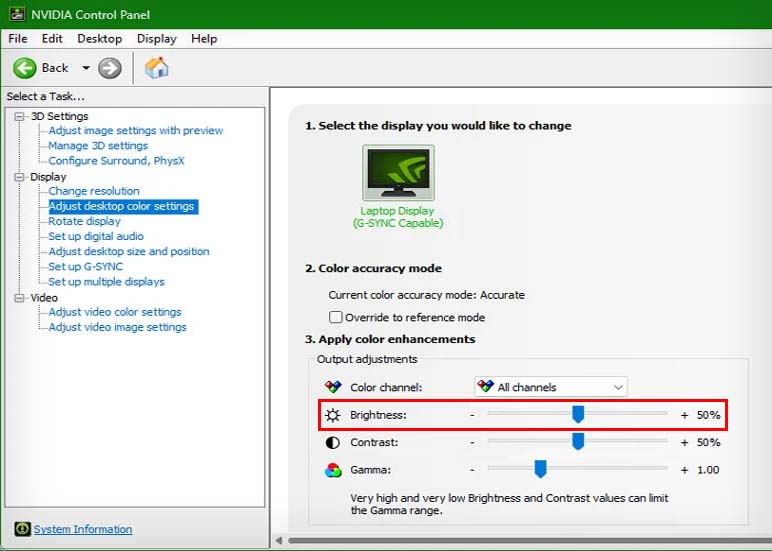Click the NVIDIA Control Panel title icon
The image size is (772, 551).
coord(16,14)
